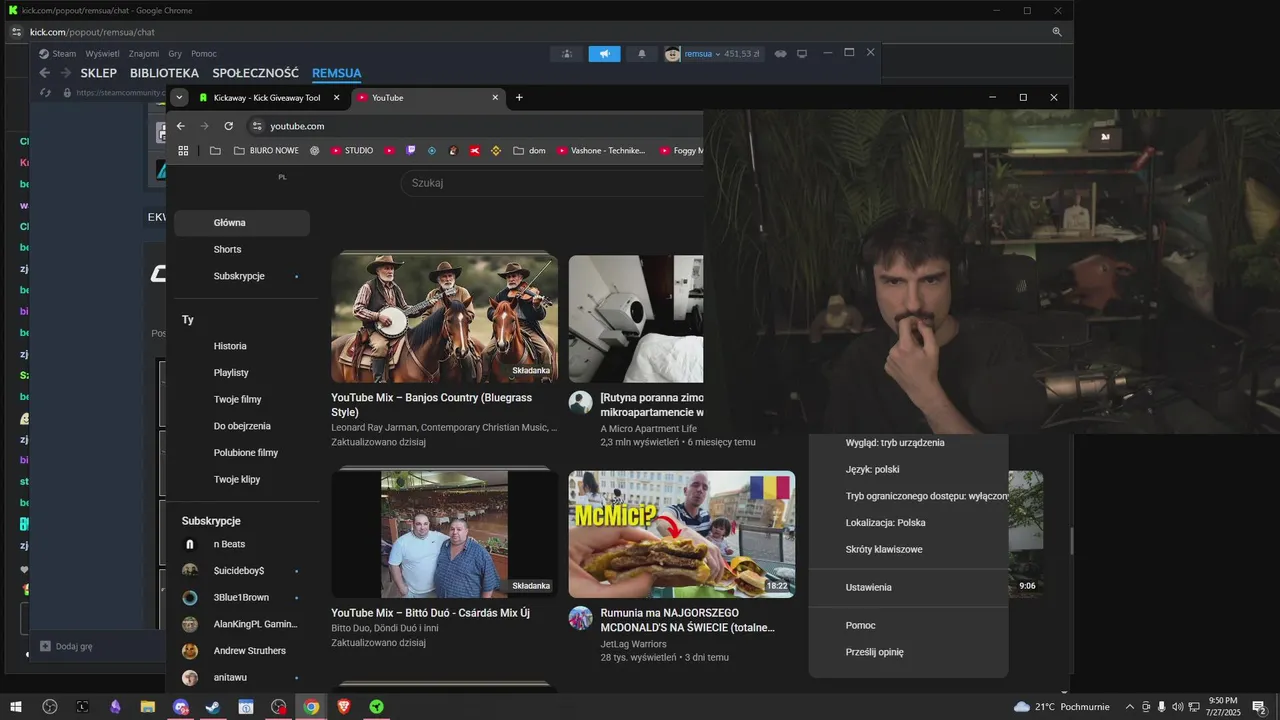Viewport: 1280px width, 720px height.
Task: Open Język: polski option
Action: 908,469
